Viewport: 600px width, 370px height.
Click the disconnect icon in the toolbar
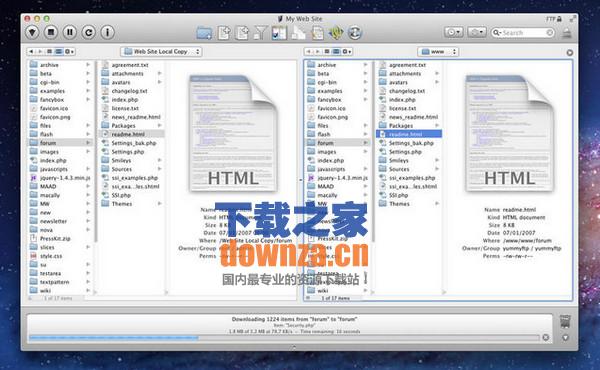click(32, 32)
